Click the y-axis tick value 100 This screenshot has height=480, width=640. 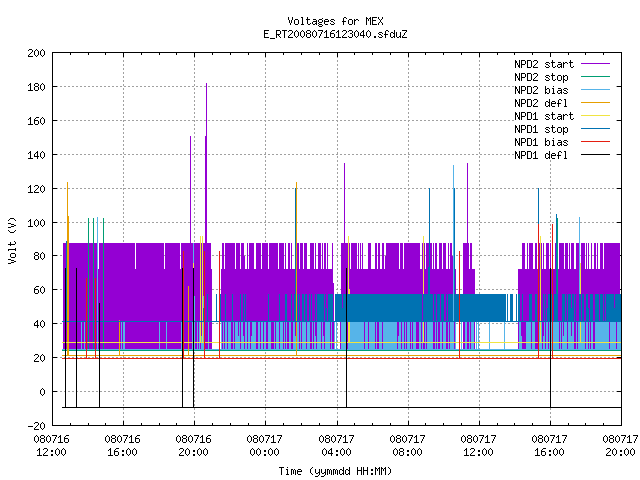(x=36, y=222)
